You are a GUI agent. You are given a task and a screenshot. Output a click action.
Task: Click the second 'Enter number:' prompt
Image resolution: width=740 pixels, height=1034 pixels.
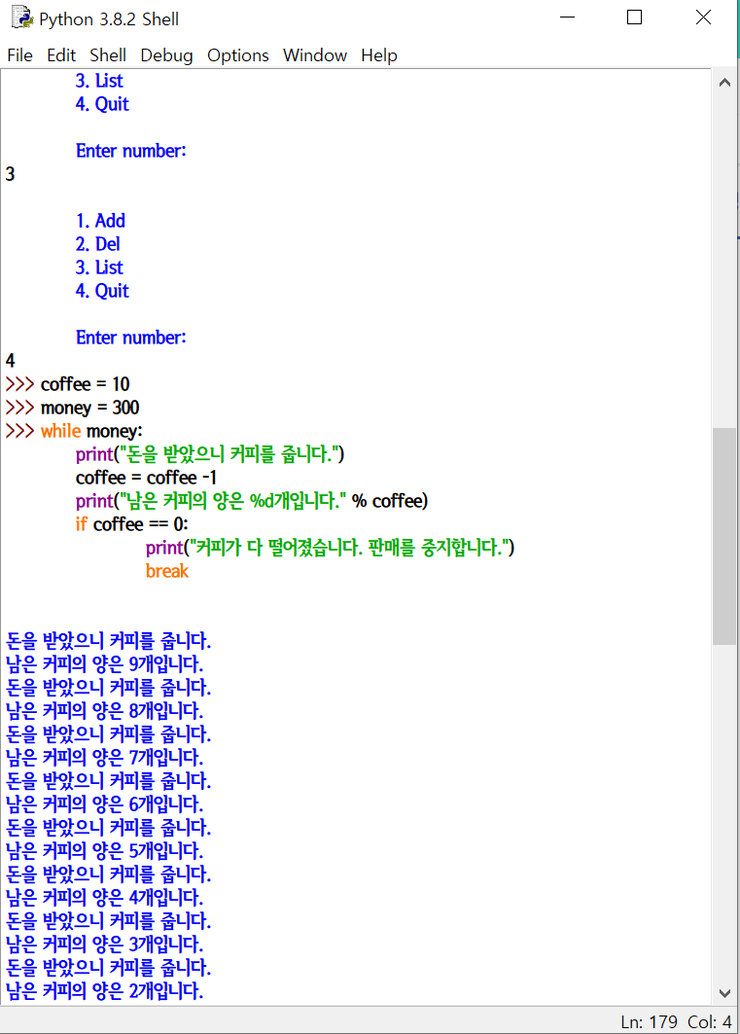tap(131, 338)
